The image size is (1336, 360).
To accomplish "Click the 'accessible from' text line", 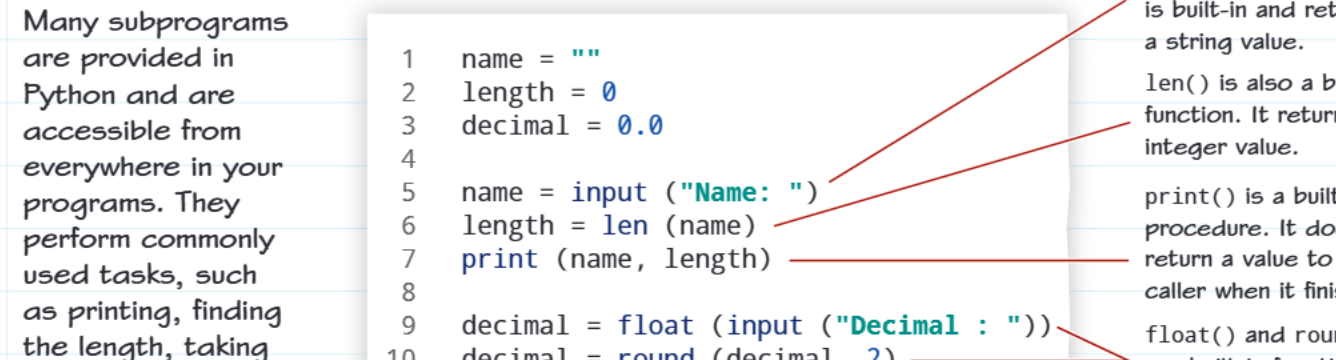I will coord(131,130).
